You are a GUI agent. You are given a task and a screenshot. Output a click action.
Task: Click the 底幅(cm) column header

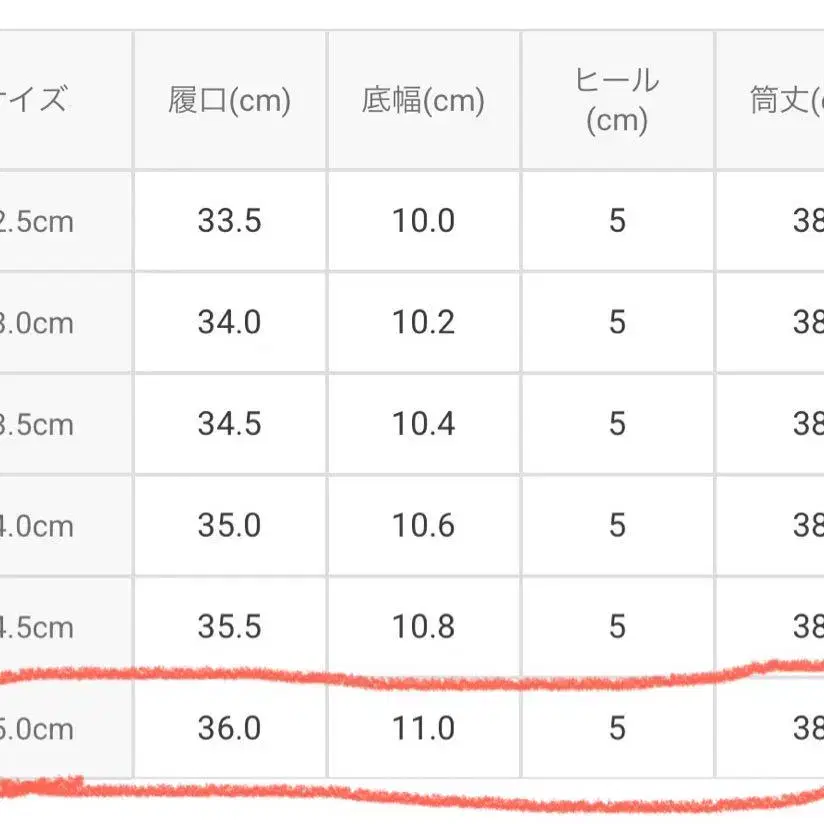click(423, 101)
